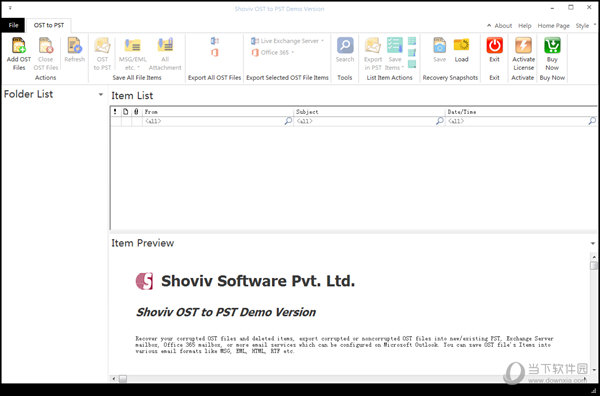600x396 pixels.
Task: Go to Home Page link
Action: (x=553, y=26)
